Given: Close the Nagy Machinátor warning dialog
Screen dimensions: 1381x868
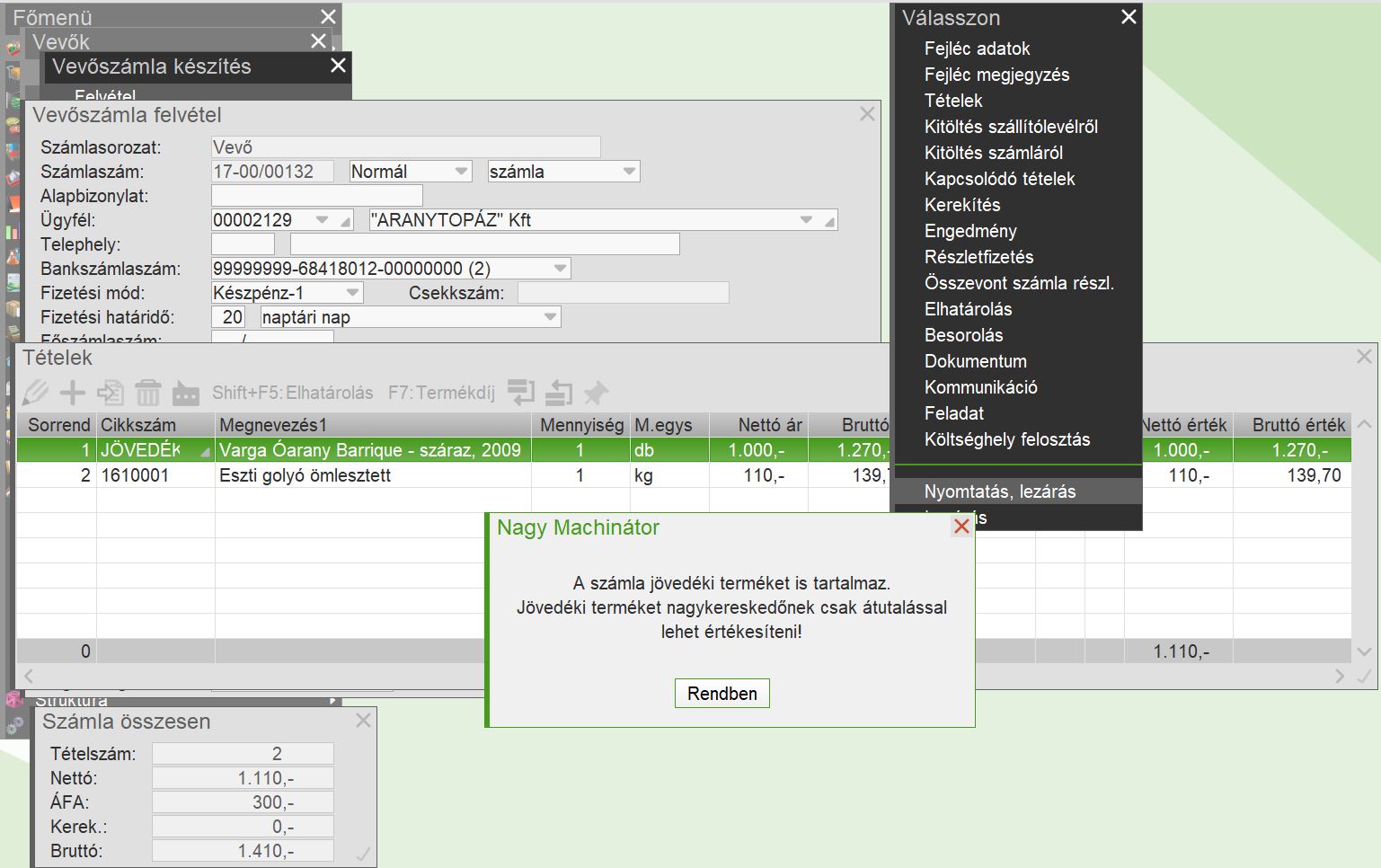Looking at the screenshot, I should (961, 527).
